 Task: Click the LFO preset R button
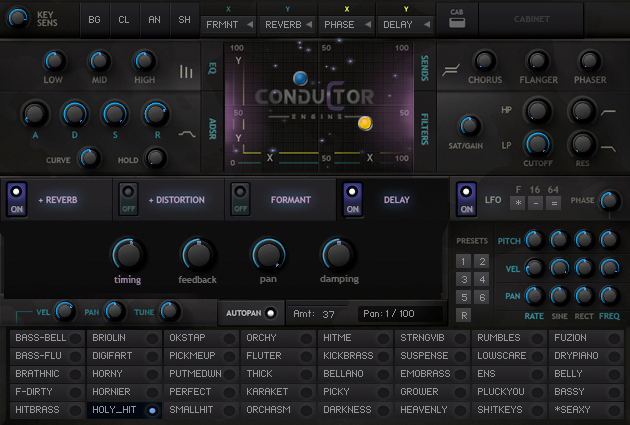tap(463, 315)
